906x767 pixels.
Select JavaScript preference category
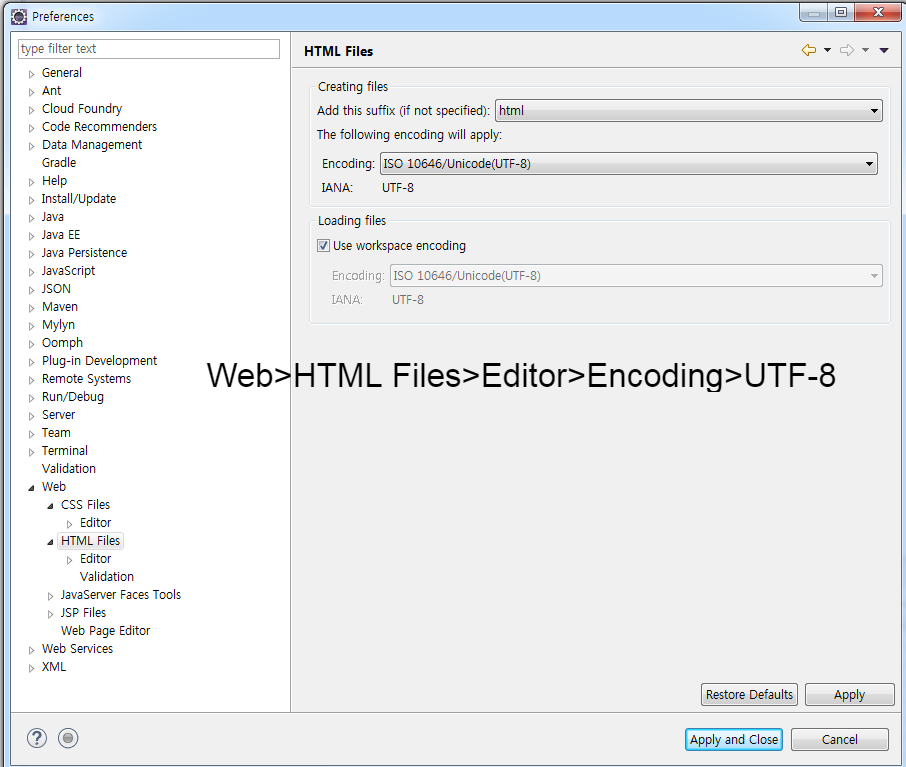click(x=68, y=271)
